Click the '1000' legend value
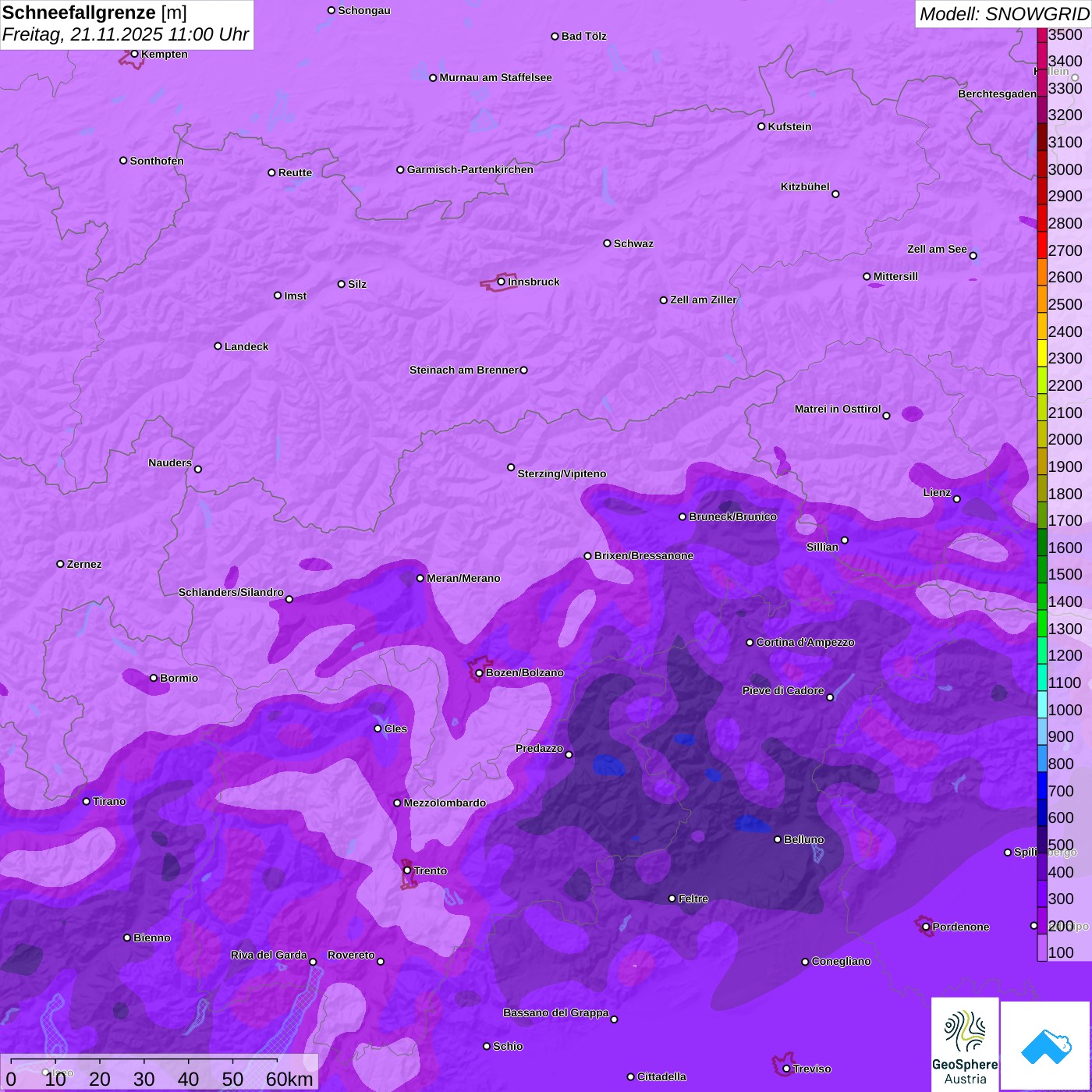Viewport: 1092px width, 1092px height. point(1065,710)
